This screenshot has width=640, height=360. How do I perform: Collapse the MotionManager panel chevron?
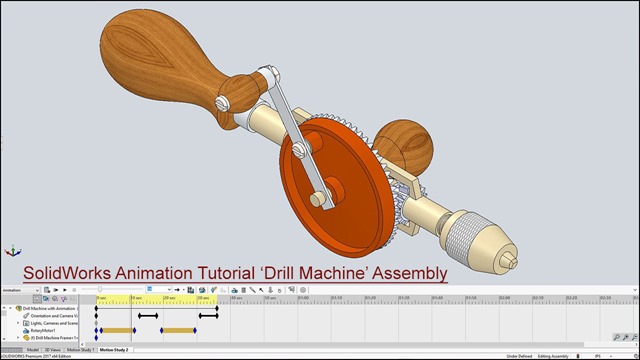635,290
